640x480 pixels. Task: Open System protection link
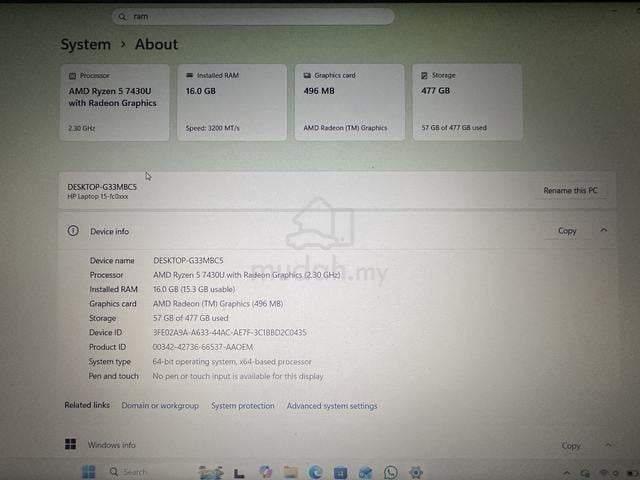[x=242, y=406]
